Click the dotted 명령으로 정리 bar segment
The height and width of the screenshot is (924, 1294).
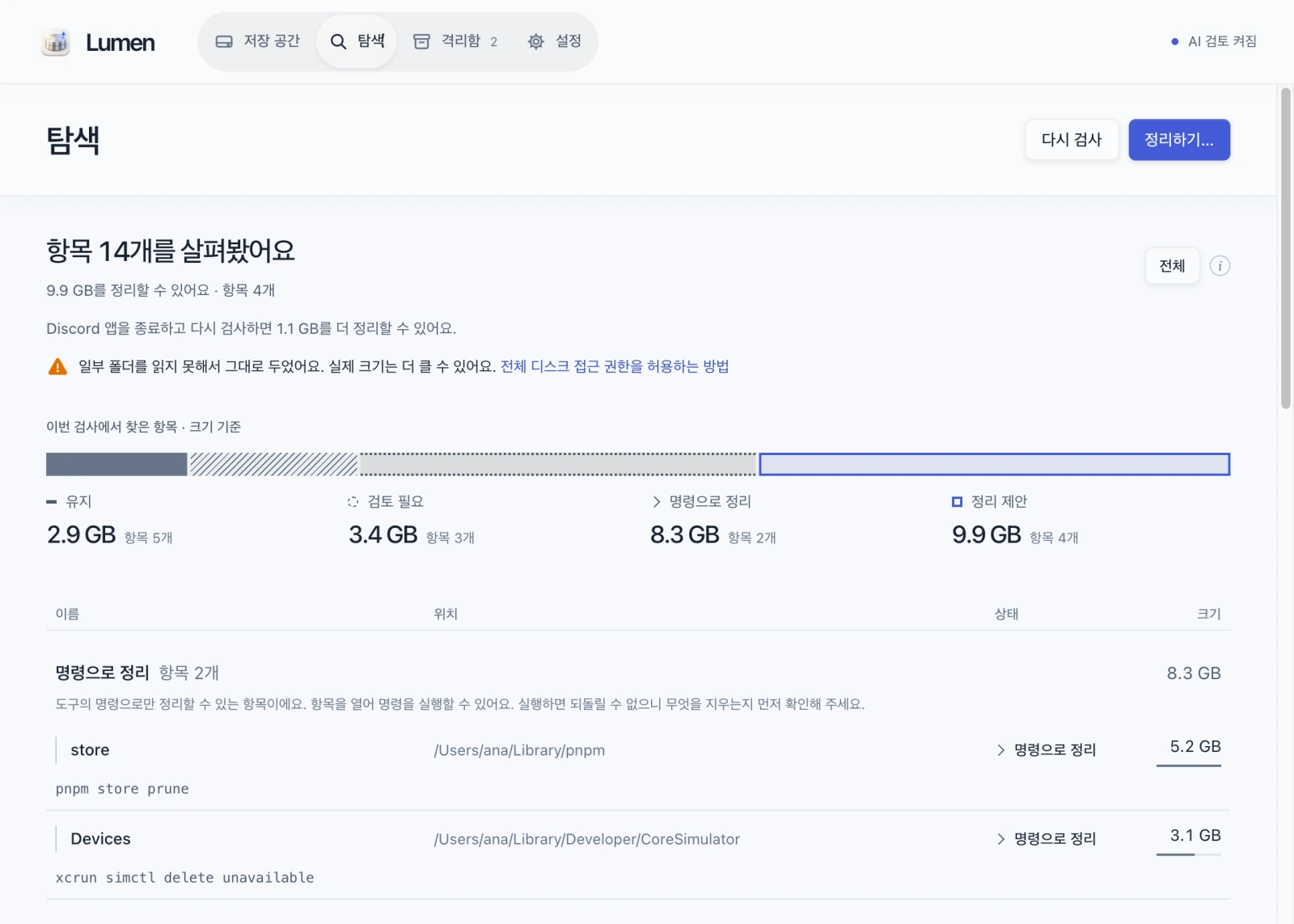558,464
